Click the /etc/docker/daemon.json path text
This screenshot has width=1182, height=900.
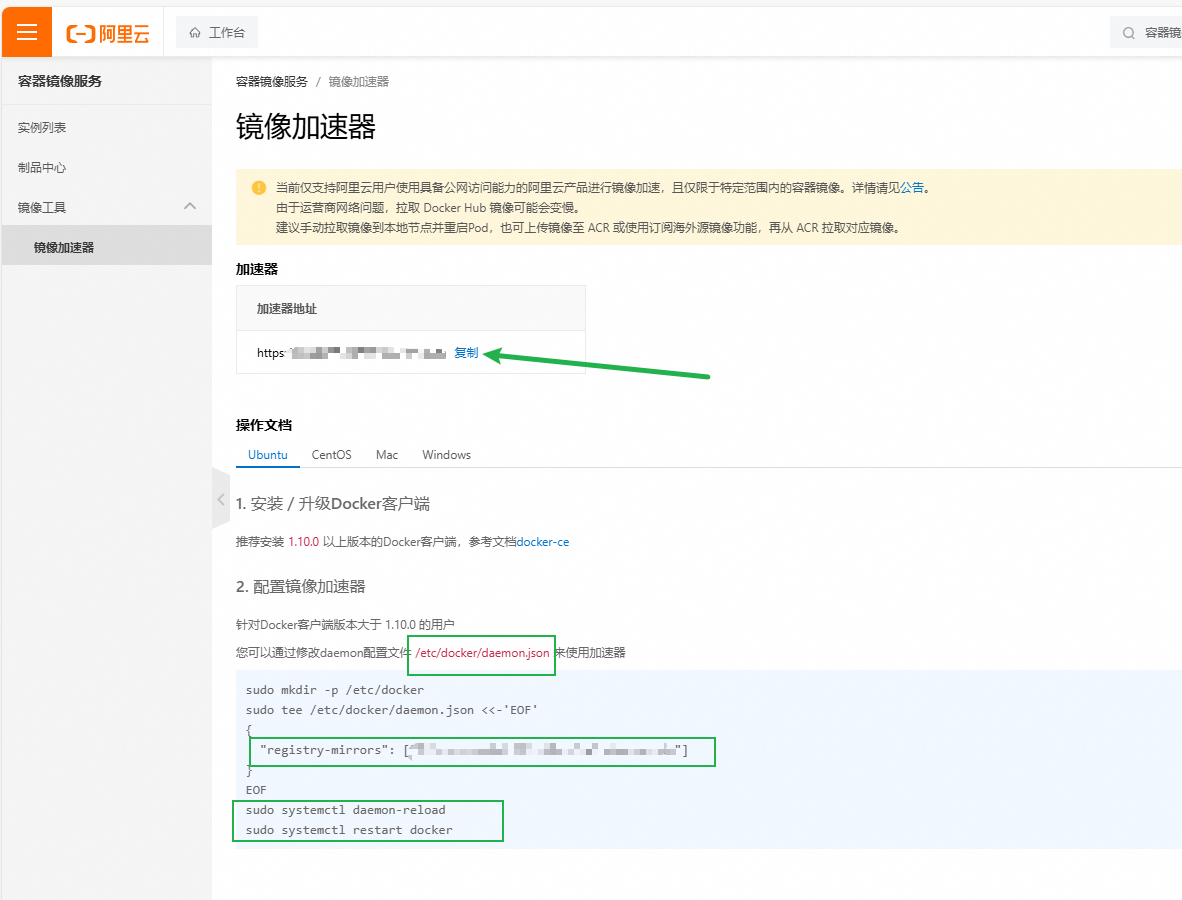(482, 653)
